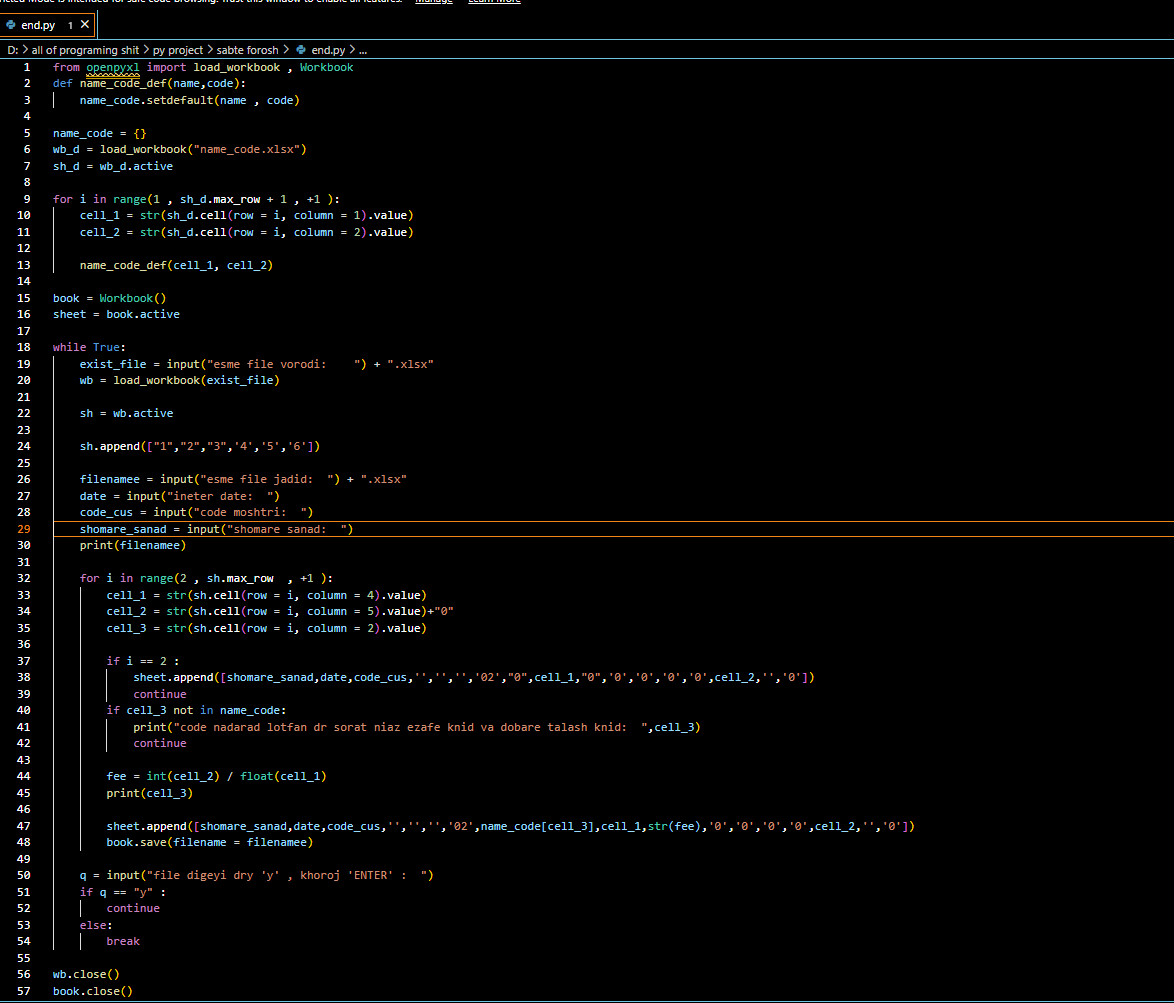
Task: Click the 'print(filenamee)' statement
Action: (133, 546)
